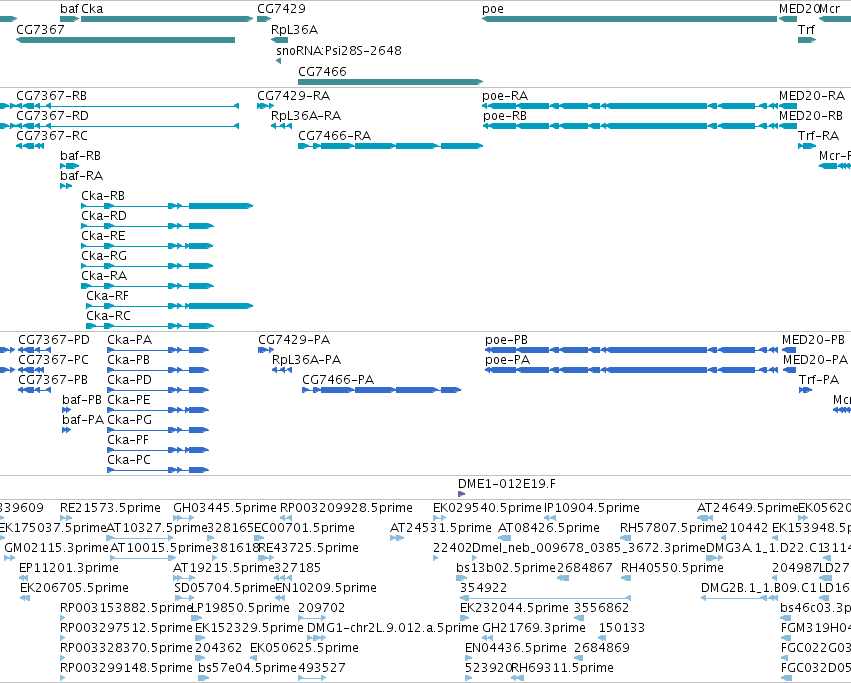The height and width of the screenshot is (683, 851).
Task: Select the snoRNA:Psi28S-2648 label
Action: pos(339,50)
